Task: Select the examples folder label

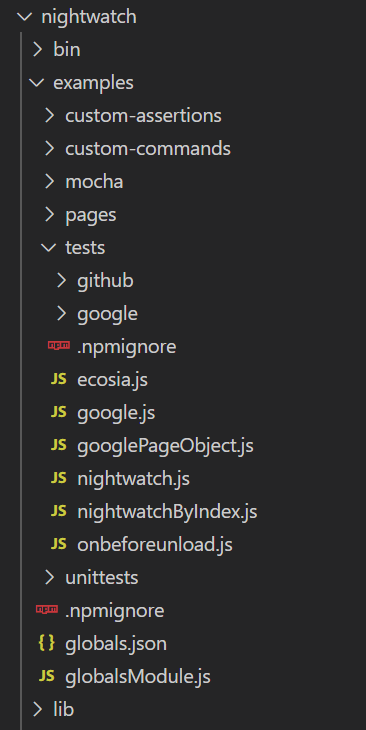Action: pyautogui.click(x=94, y=83)
